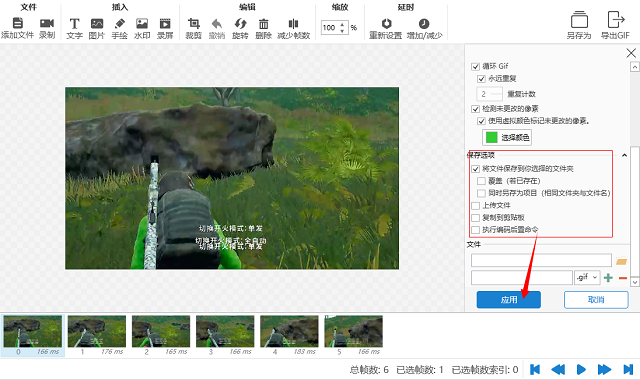Go to the previous frame
Viewport: 640px width, 380px height.
558,369
